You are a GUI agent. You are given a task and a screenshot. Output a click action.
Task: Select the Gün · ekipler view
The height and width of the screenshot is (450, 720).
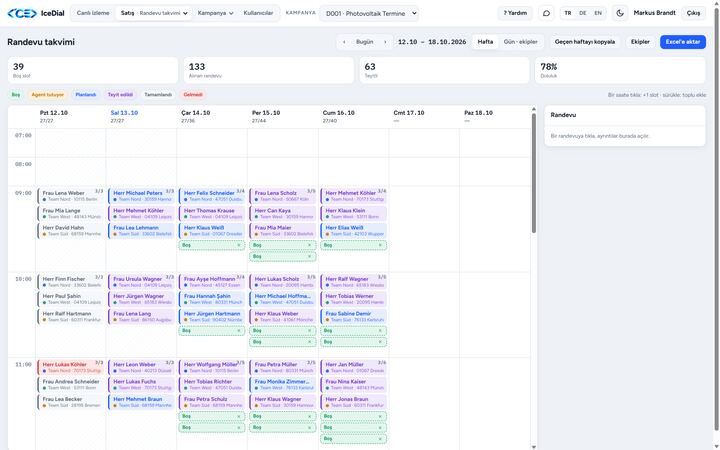point(521,42)
